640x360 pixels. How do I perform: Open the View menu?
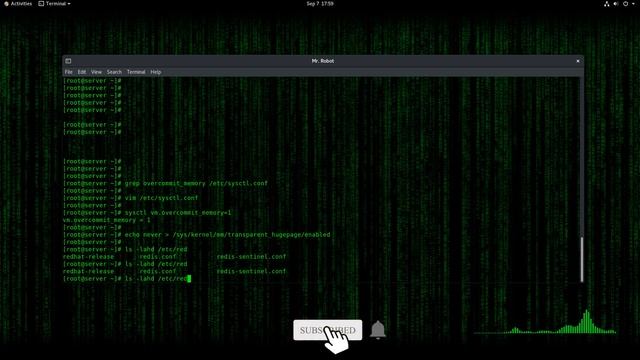tap(96, 72)
